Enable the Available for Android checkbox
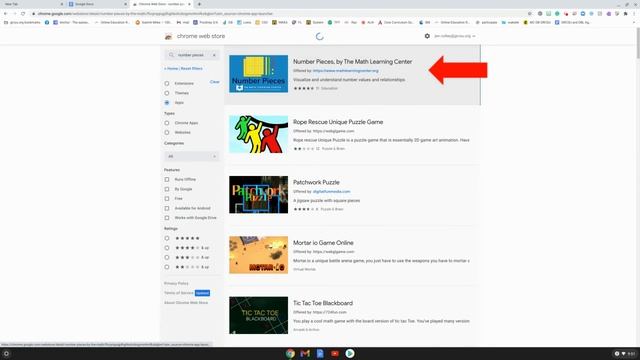Screen dimensions: 640x360 tap(167, 208)
